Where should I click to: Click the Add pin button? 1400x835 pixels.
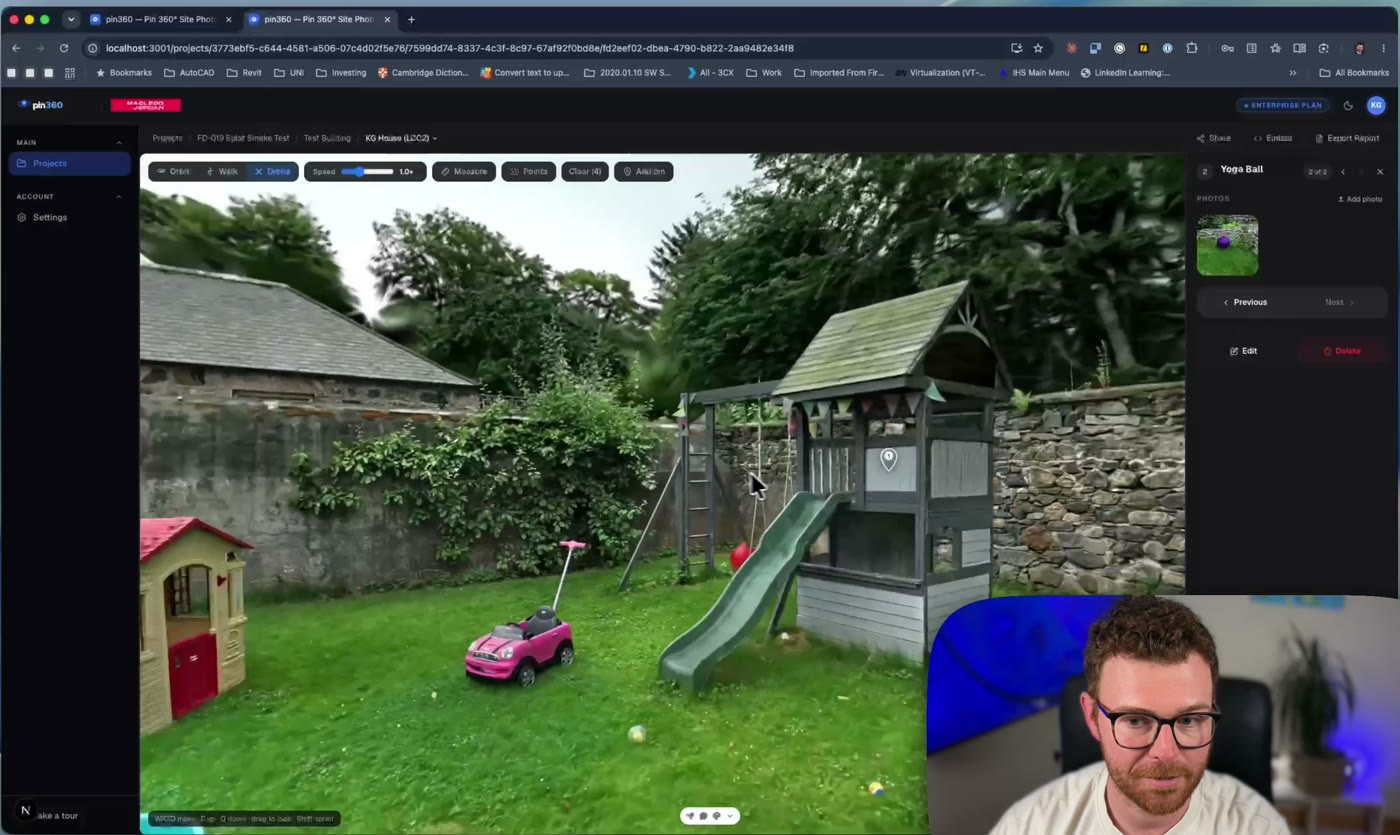[644, 171]
